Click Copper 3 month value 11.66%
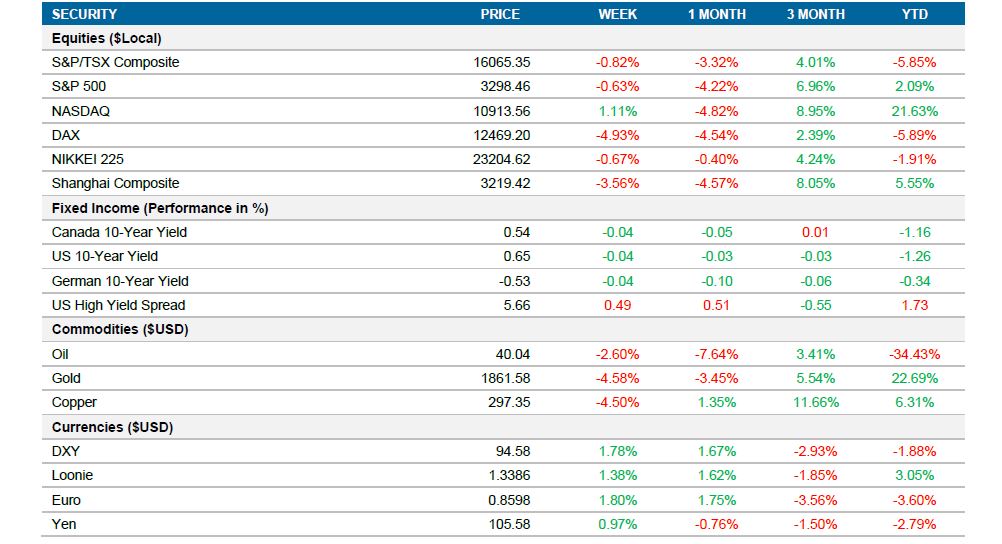This screenshot has height=544, width=1002. 815,403
